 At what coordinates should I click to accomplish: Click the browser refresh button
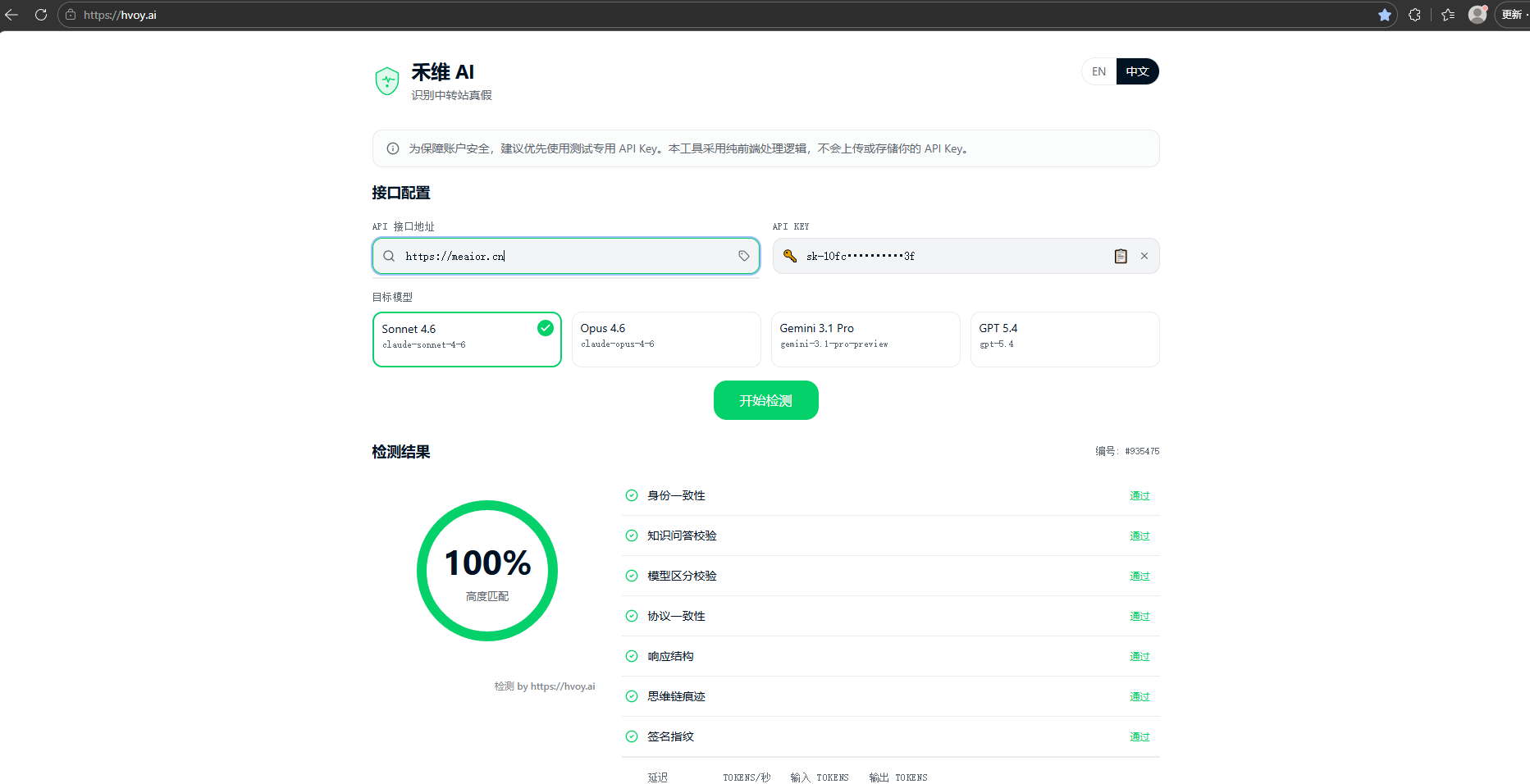tap(40, 14)
